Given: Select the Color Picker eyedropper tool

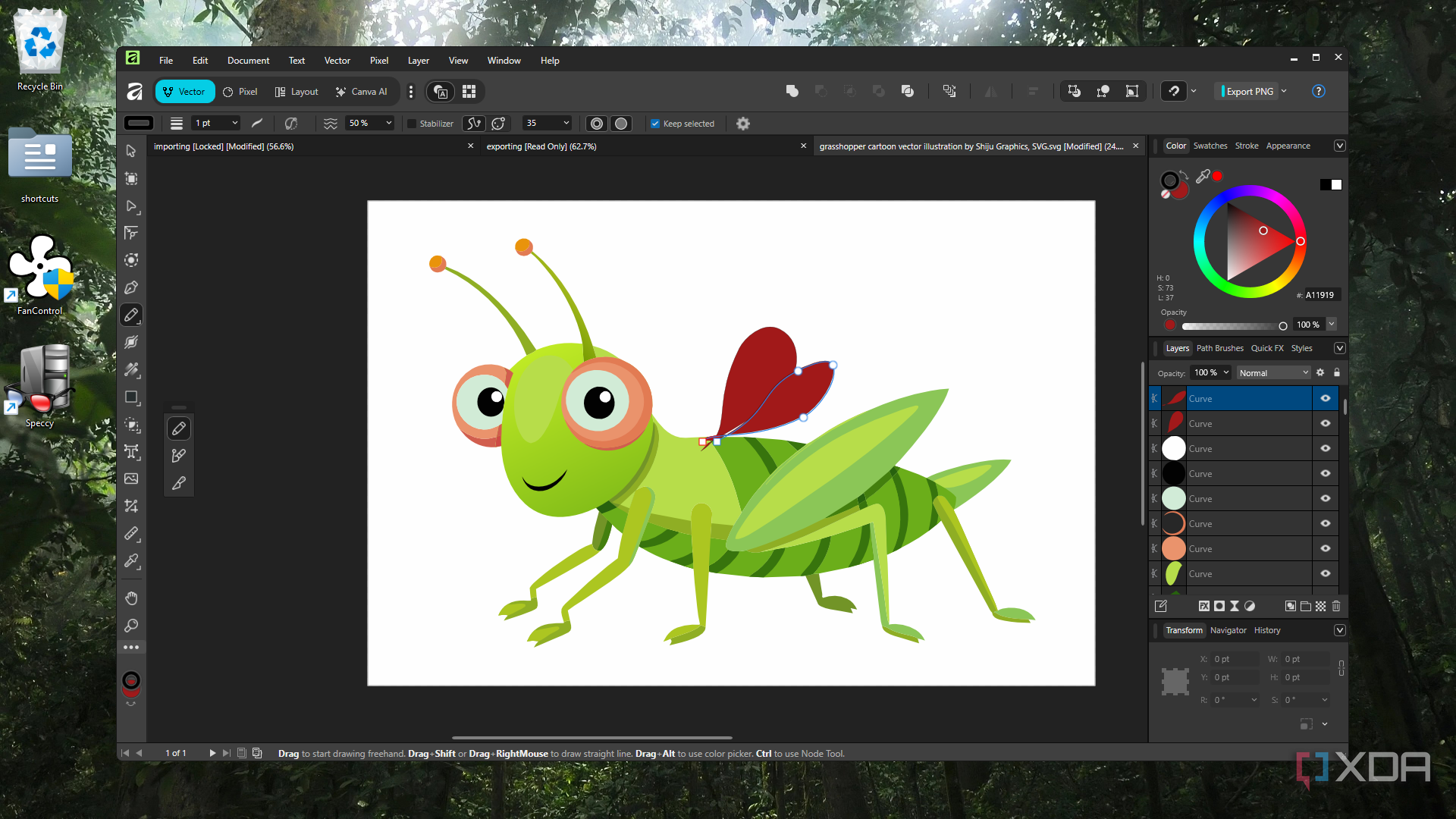Looking at the screenshot, I should (131, 561).
